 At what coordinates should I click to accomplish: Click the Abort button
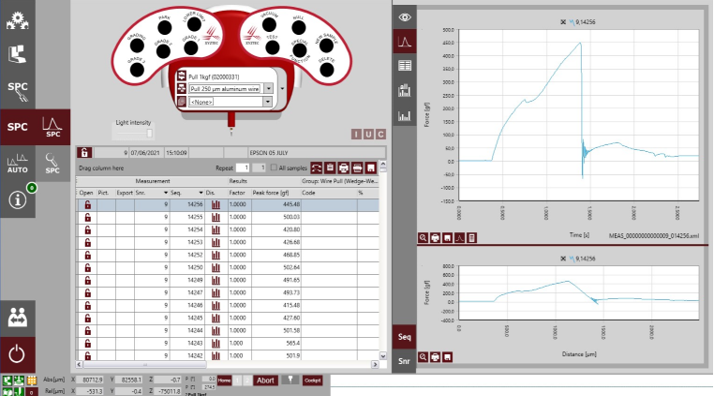click(265, 381)
